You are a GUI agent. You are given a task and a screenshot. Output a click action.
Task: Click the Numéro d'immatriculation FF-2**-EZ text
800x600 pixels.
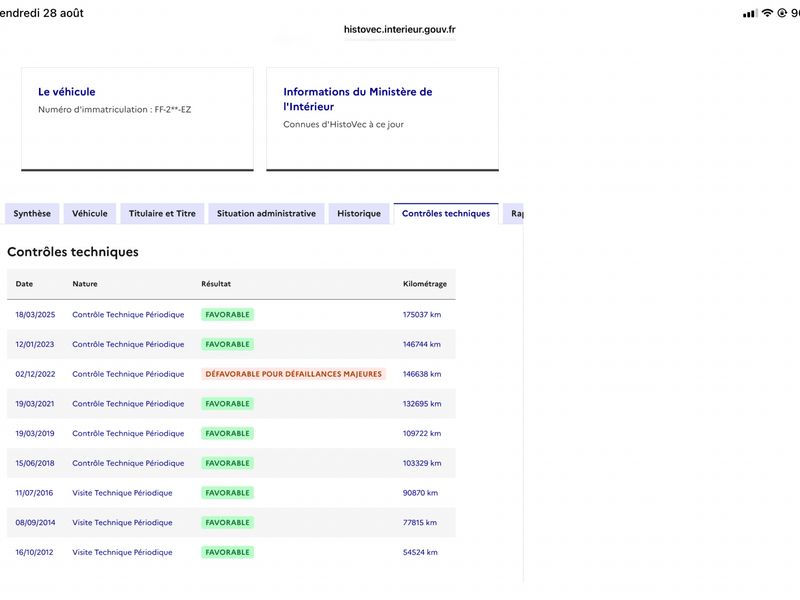115,109
